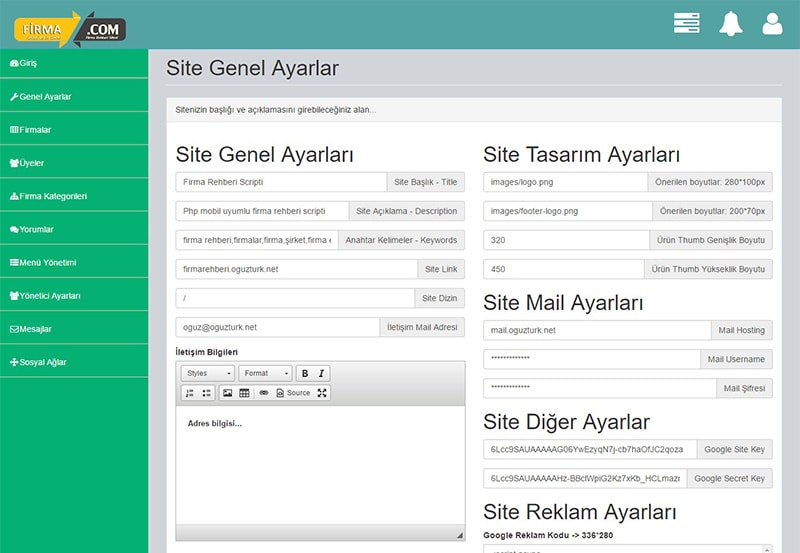Click the Mail Hosting input field

[x=597, y=330]
